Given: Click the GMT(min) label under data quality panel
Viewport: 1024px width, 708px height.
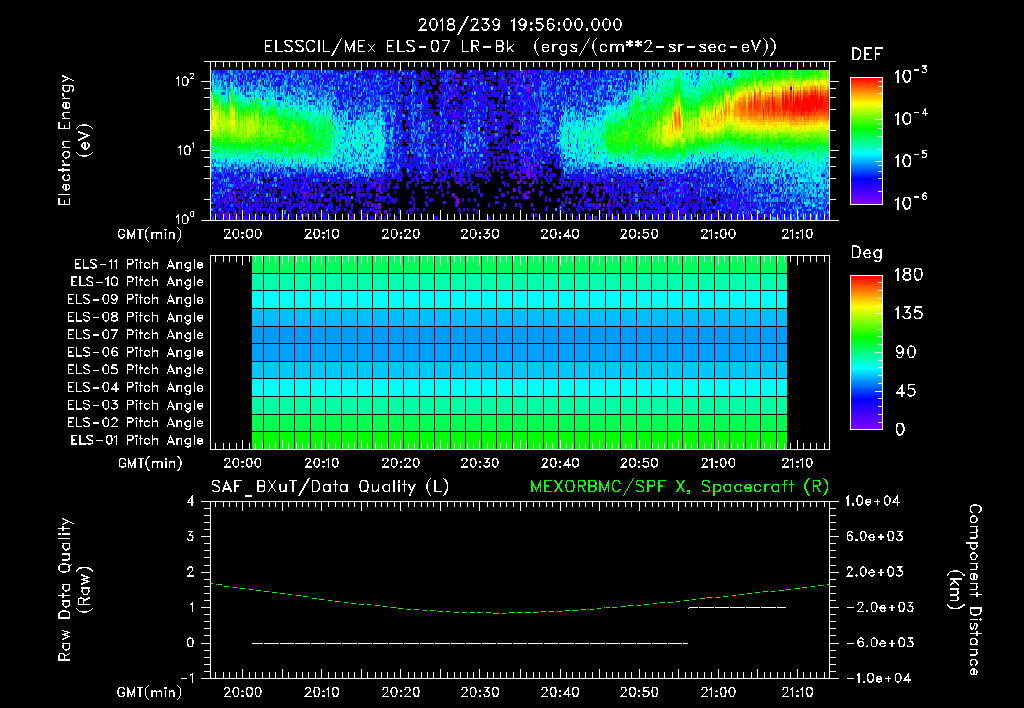Looking at the screenshot, I should pos(150,692).
